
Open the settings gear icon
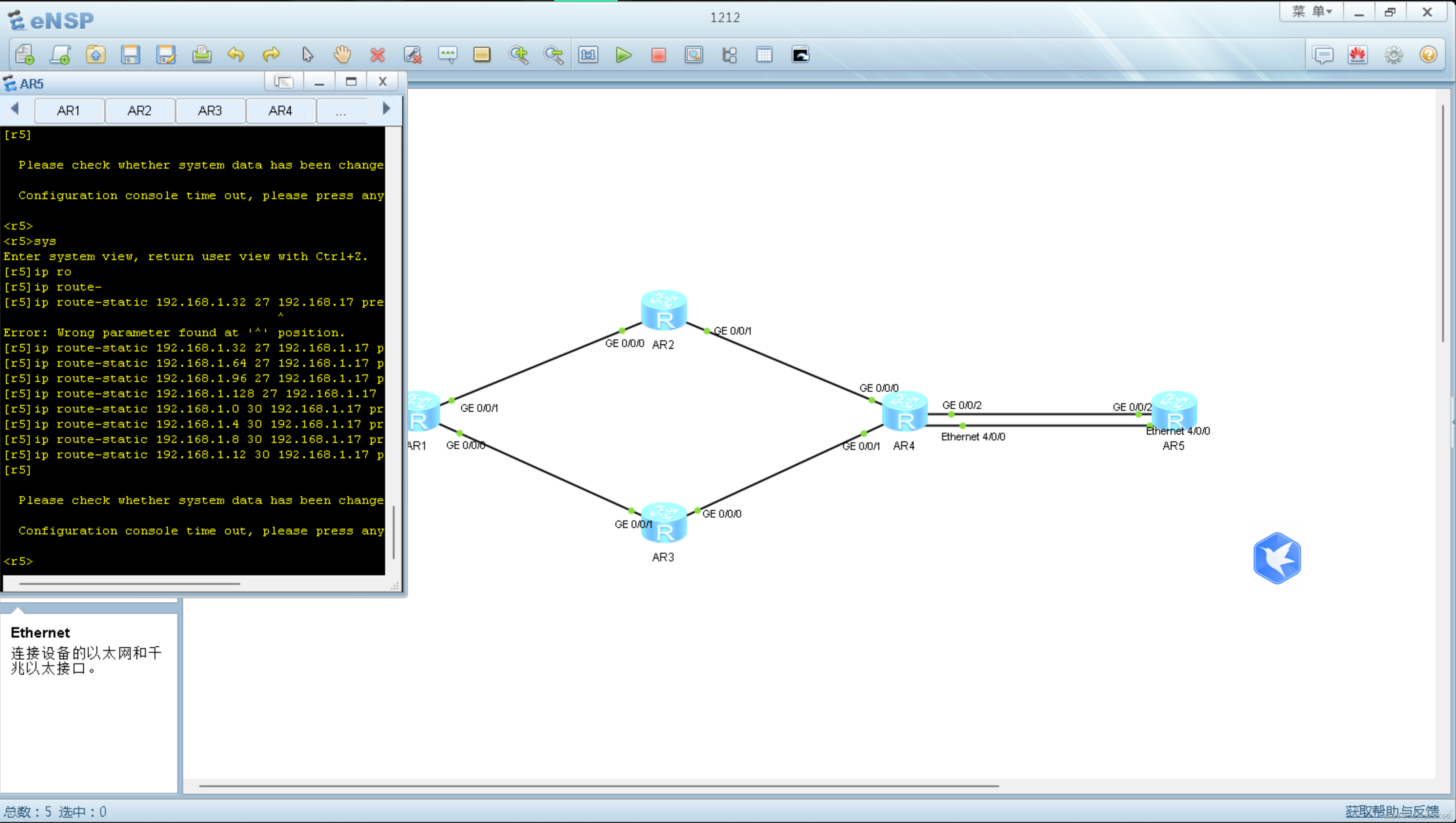point(1393,55)
